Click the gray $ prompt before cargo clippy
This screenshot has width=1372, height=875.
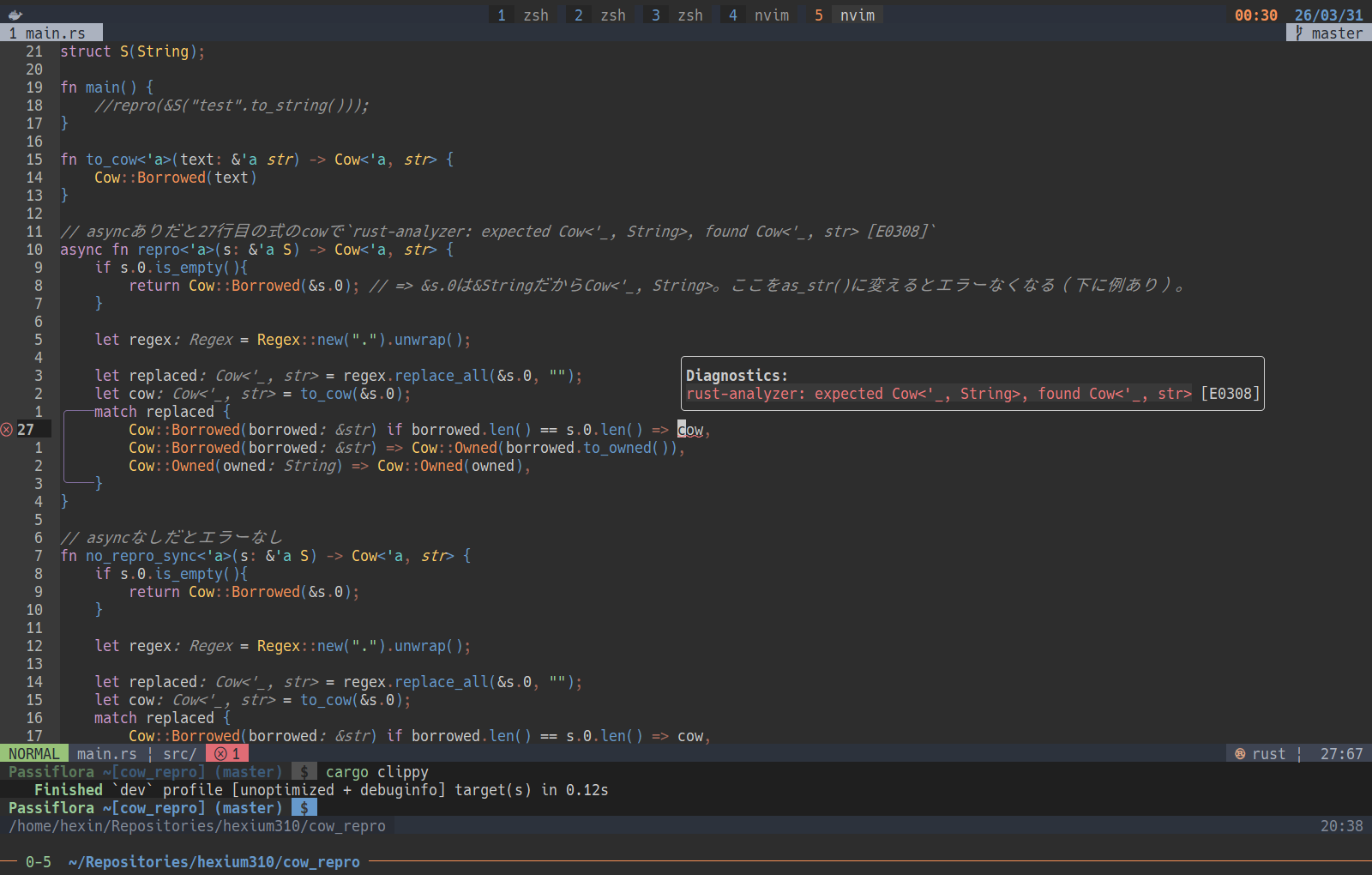pos(304,772)
